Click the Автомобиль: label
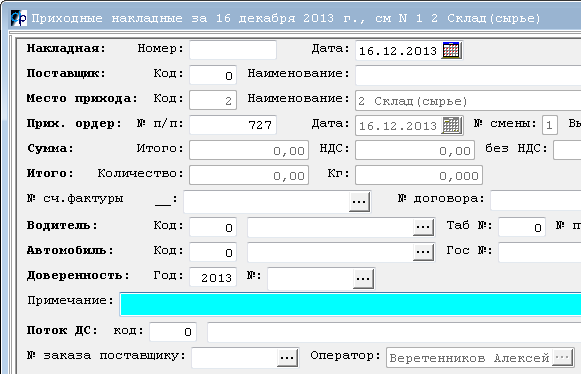 click(x=70, y=251)
